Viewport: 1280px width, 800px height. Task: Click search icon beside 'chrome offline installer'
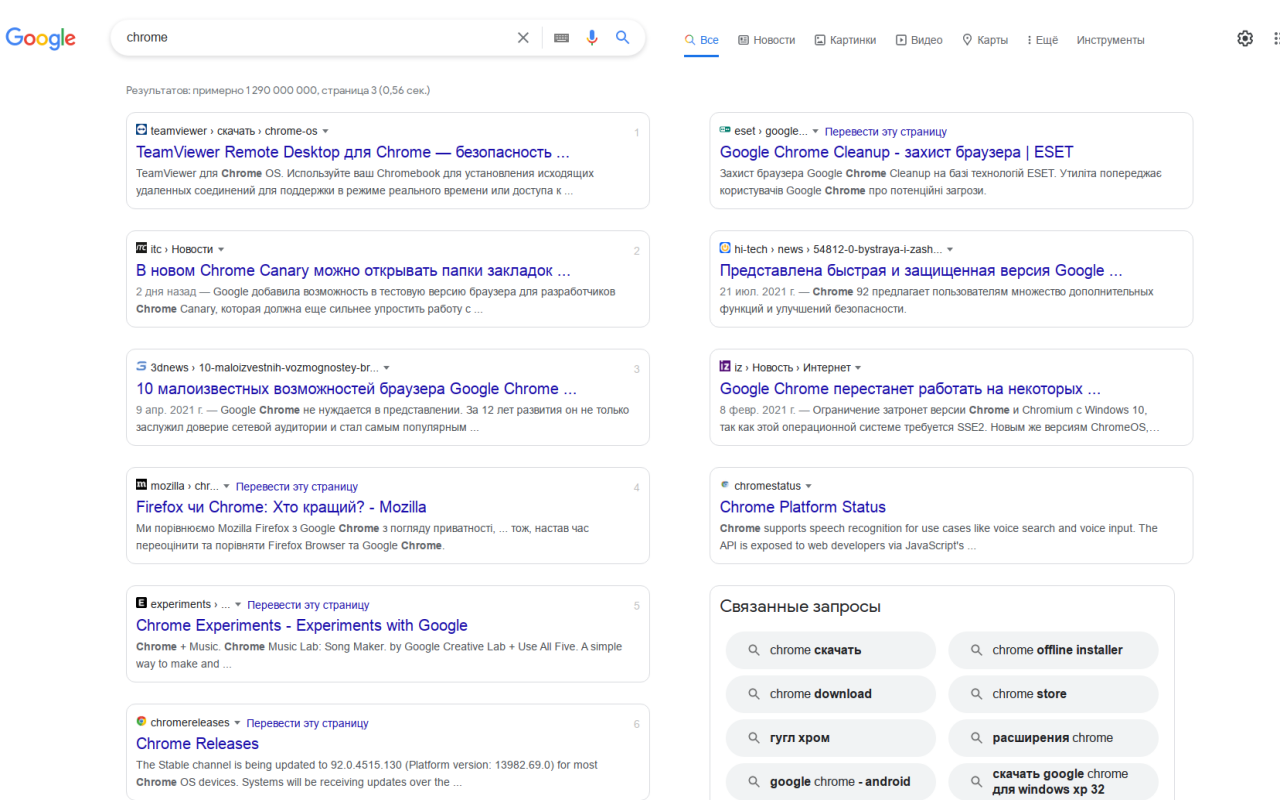coord(977,650)
